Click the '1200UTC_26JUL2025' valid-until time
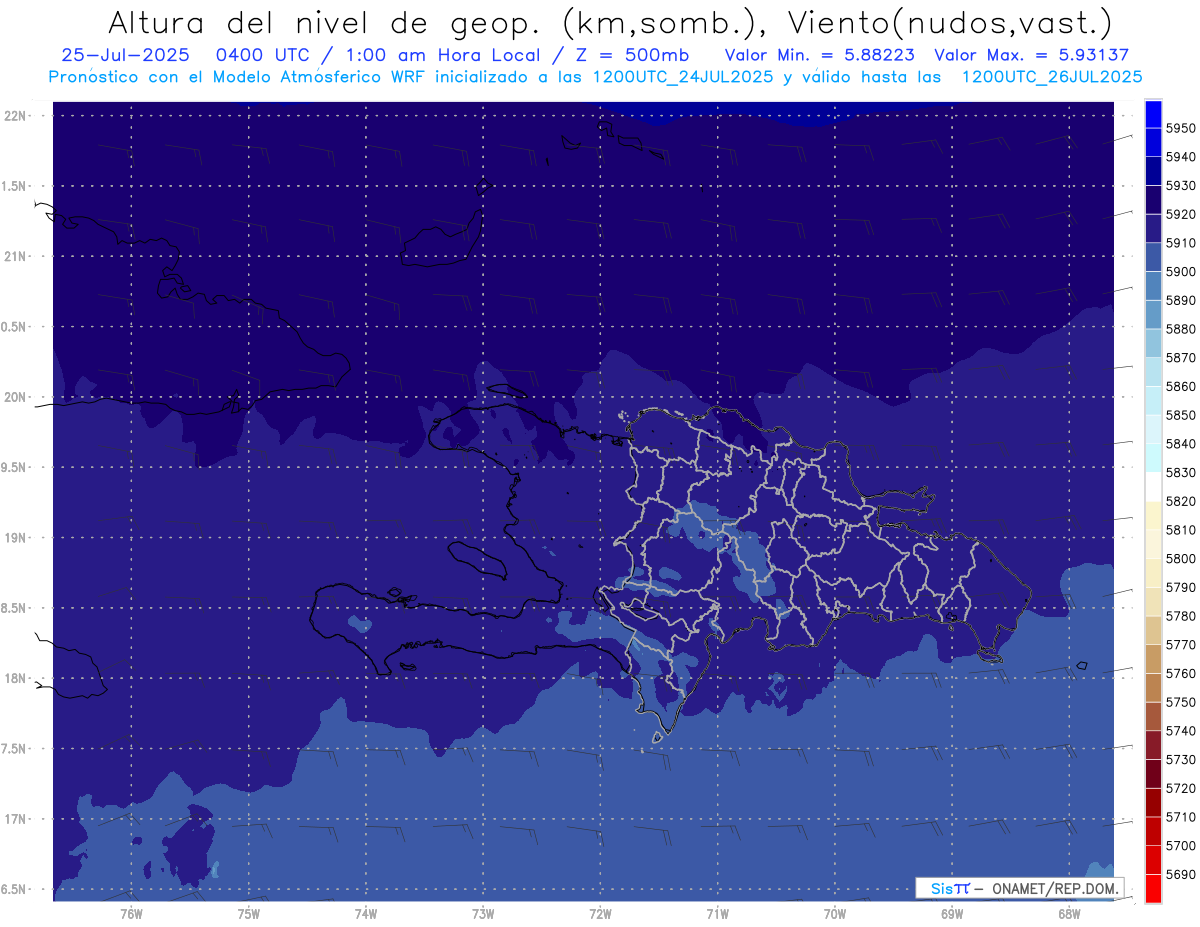Screen dimensions: 1200x927 [x=1052, y=76]
